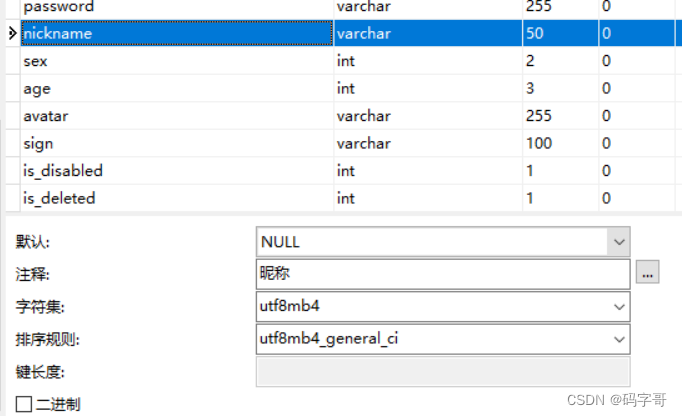
Task: Open the comment editor ellipsis button
Action: coord(647,272)
